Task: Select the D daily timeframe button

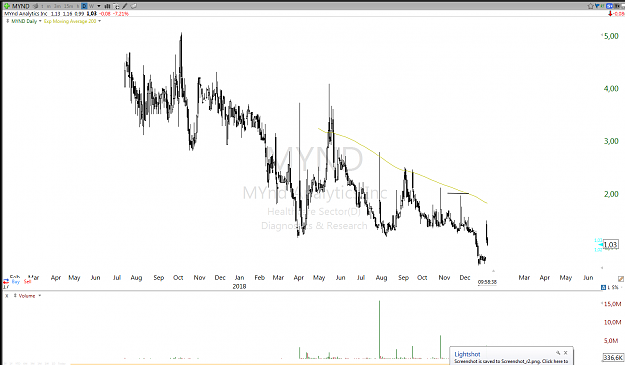Action: point(84,6)
